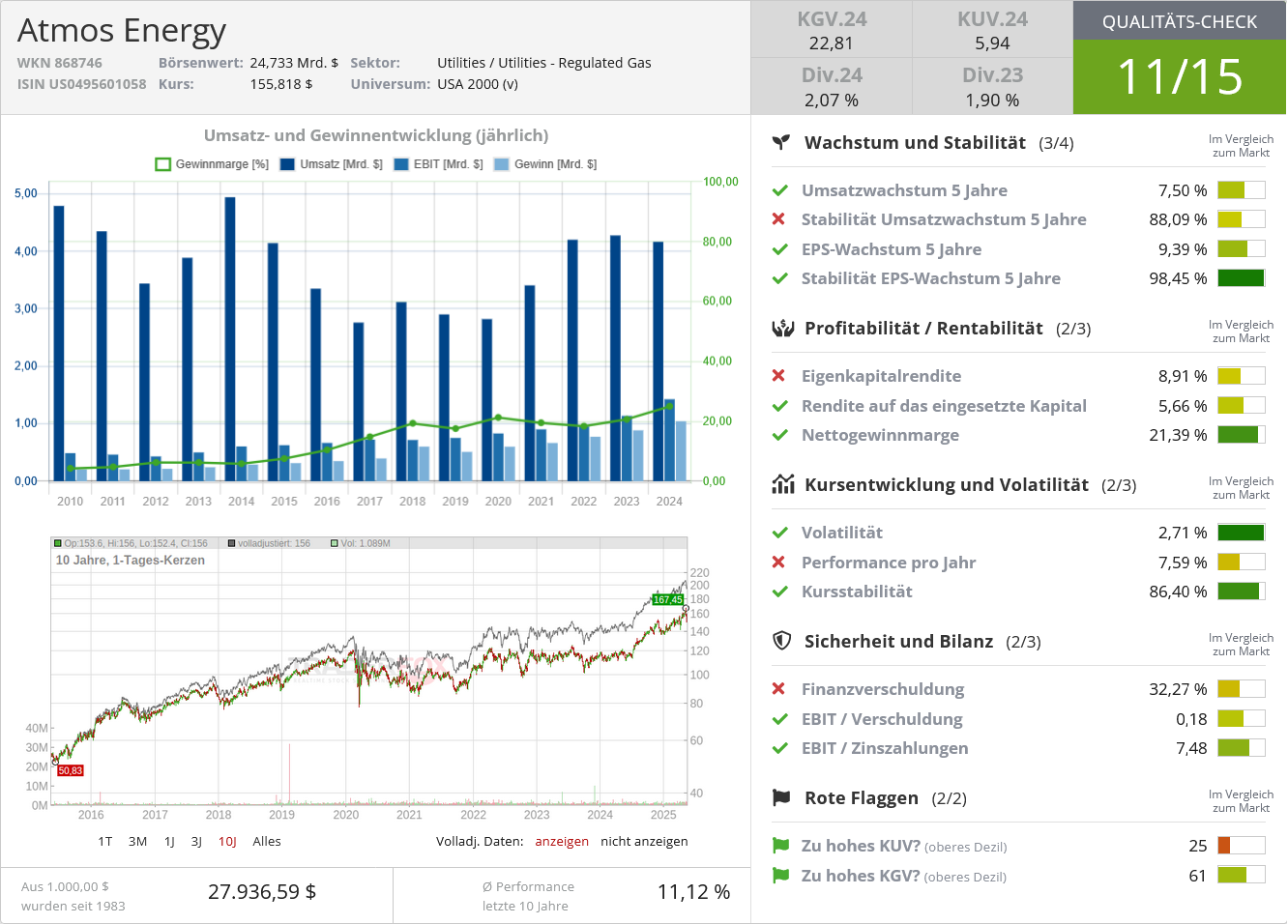Click the Wachstum und Stabilität plant icon
The width and height of the screenshot is (1288, 924).
[x=781, y=142]
